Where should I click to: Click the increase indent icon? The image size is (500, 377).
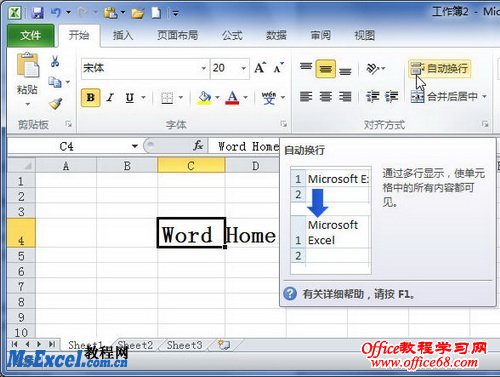click(x=392, y=97)
